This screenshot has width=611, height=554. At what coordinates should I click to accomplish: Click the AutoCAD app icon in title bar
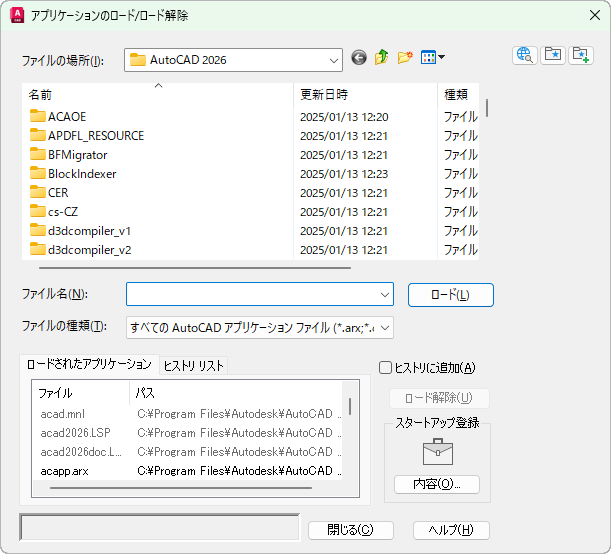(17, 15)
